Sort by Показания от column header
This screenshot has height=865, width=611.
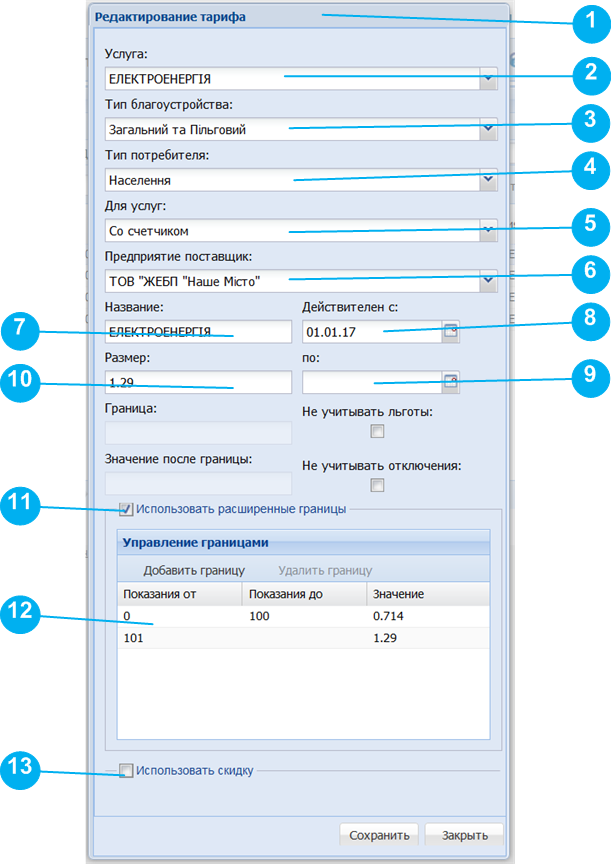coord(179,594)
